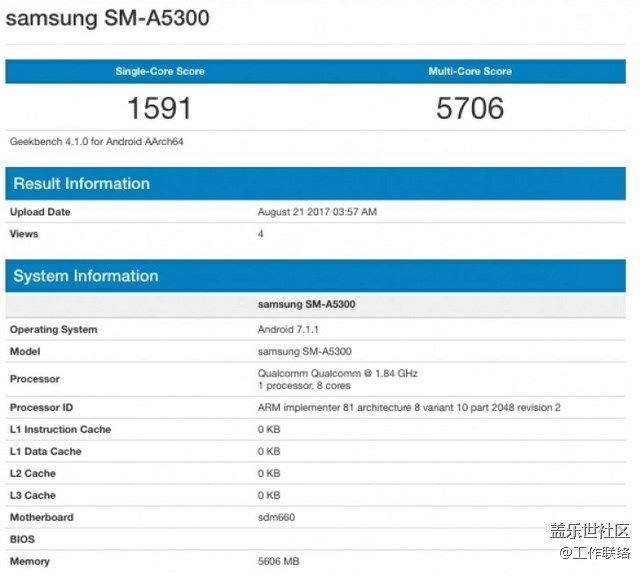This screenshot has width=640, height=576.
Task: Click the ARM implementer 81 Processor ID value
Action: click(409, 407)
